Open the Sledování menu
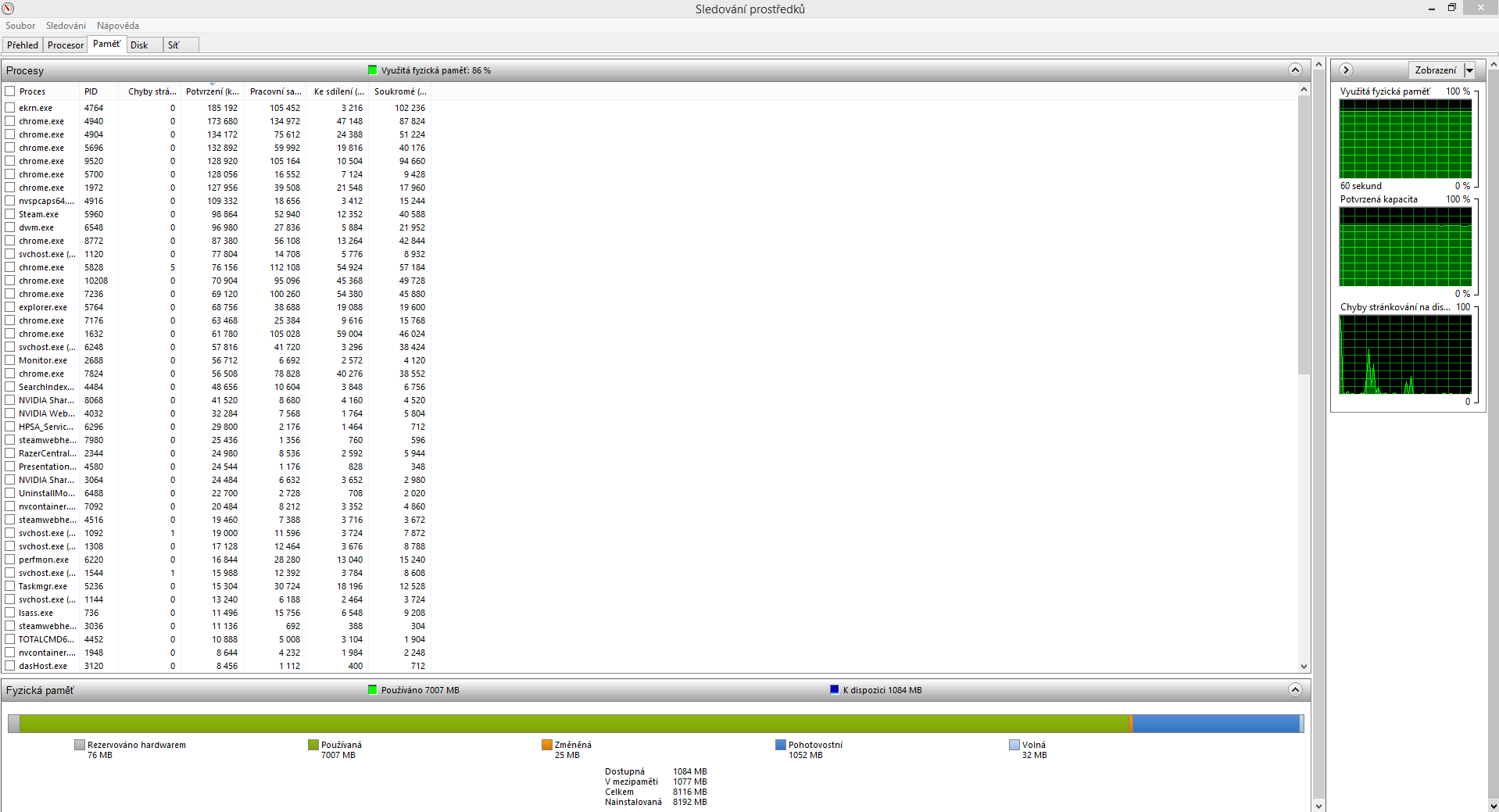The height and width of the screenshot is (812, 1499). coord(66,26)
